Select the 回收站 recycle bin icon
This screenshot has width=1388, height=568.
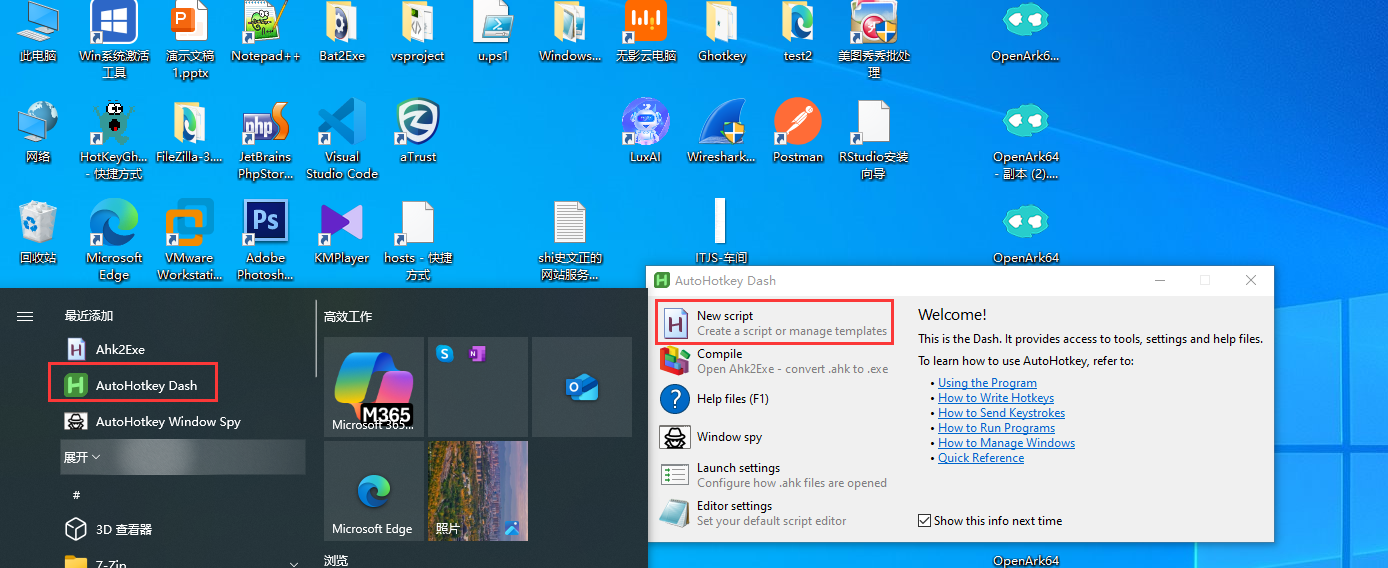38,232
